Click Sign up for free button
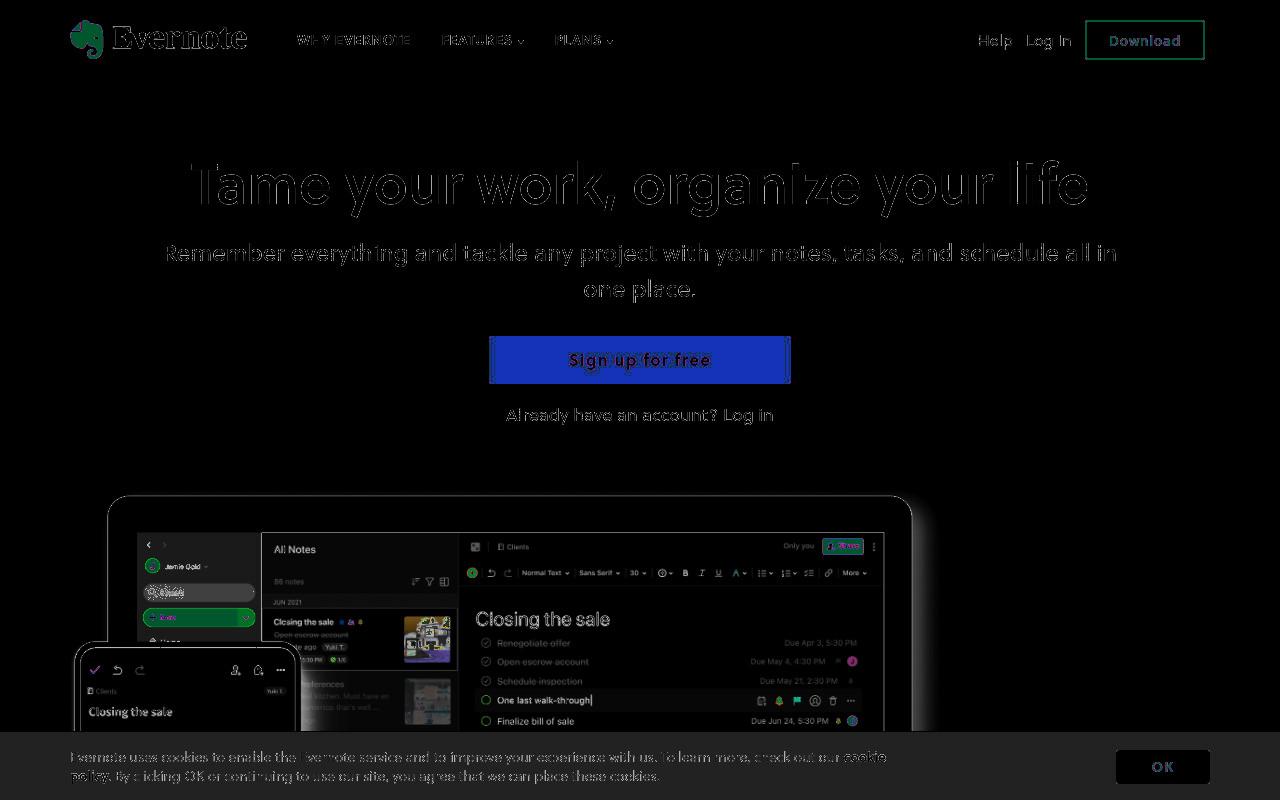The image size is (1280, 800). (640, 360)
